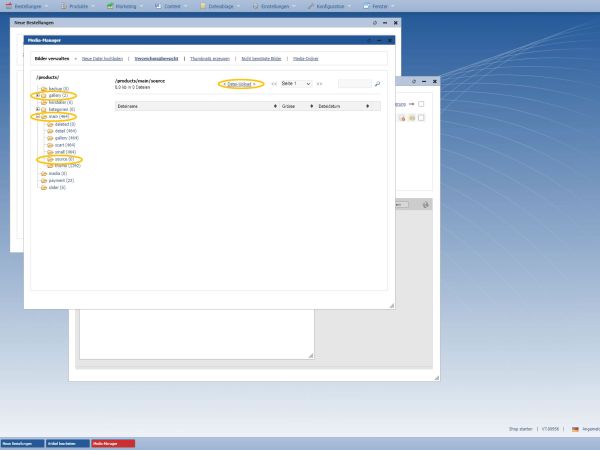Click the slider folder icon
This screenshot has height=450, width=600.
(43, 187)
